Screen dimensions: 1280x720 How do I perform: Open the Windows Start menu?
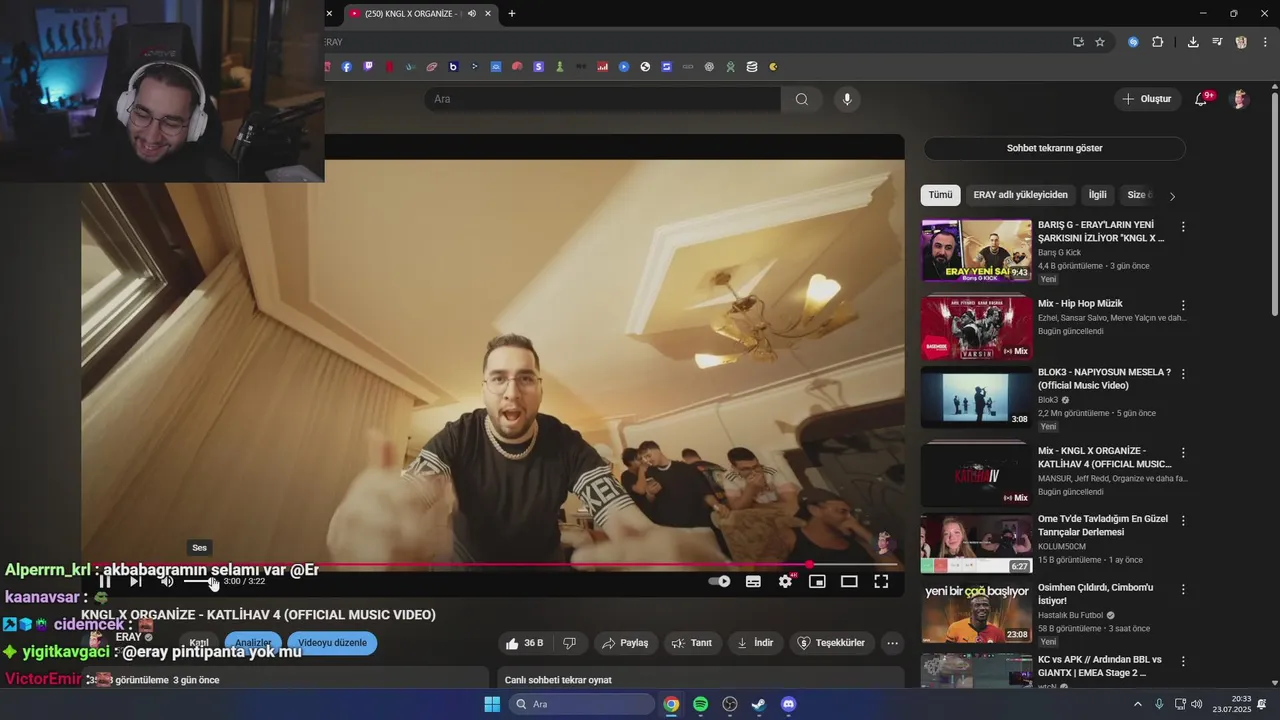pyautogui.click(x=492, y=704)
